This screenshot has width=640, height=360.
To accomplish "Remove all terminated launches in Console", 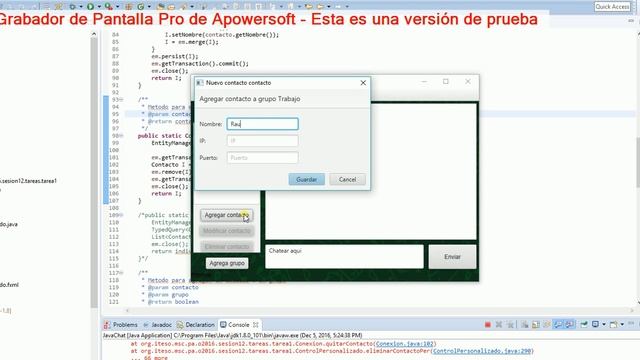I will click(x=510, y=324).
